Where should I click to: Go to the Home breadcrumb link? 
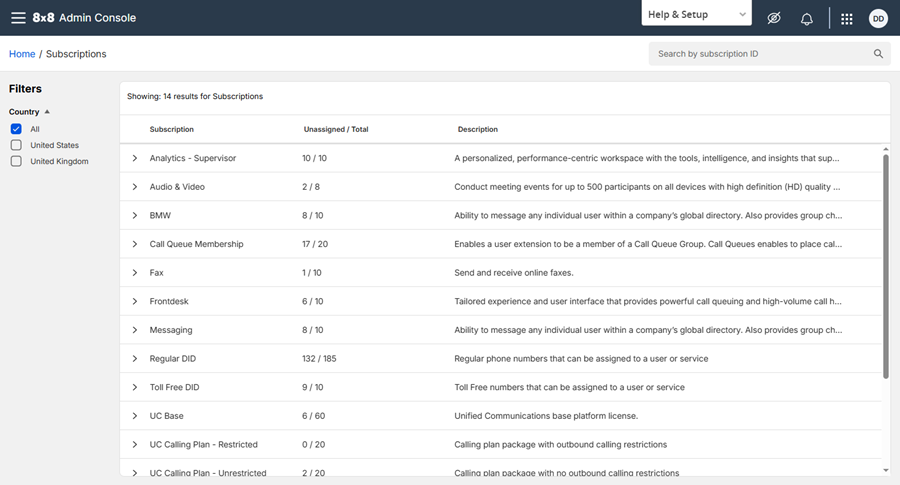(x=22, y=54)
